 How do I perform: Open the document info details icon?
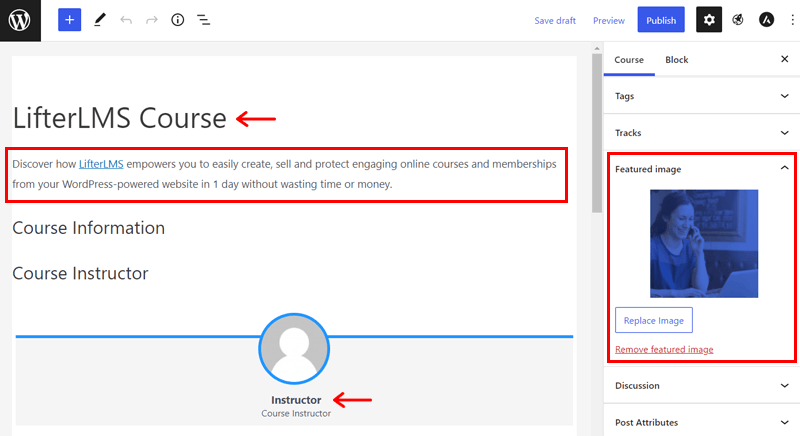point(178,20)
